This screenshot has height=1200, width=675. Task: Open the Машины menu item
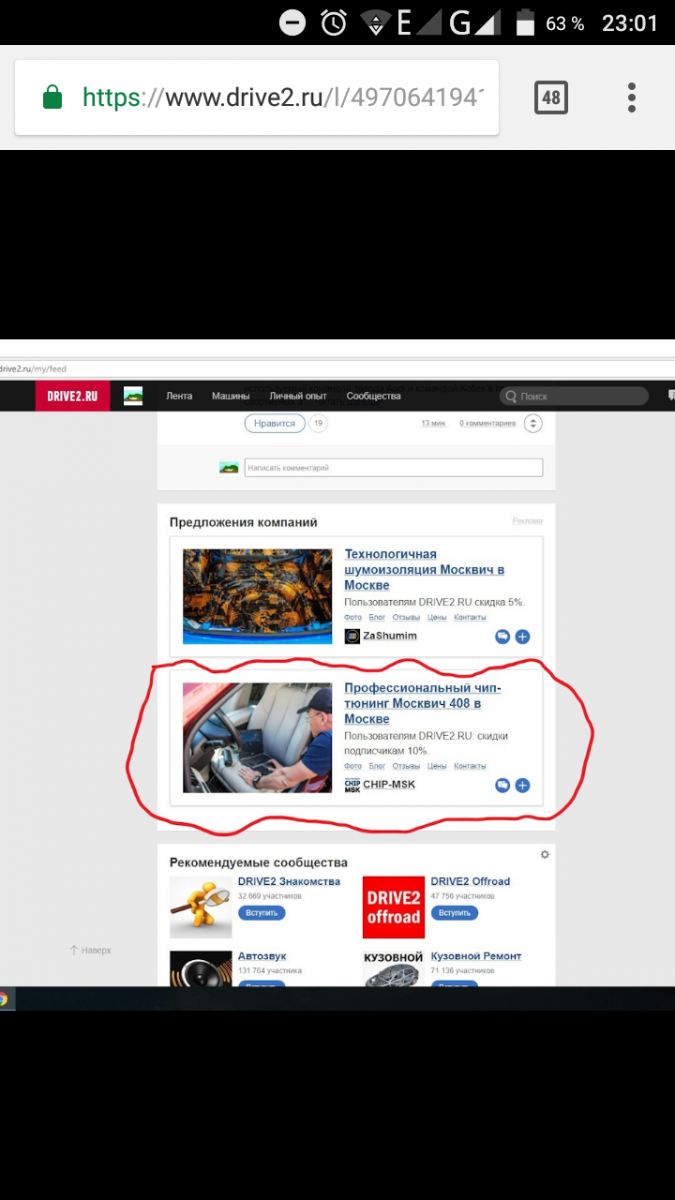pos(231,396)
